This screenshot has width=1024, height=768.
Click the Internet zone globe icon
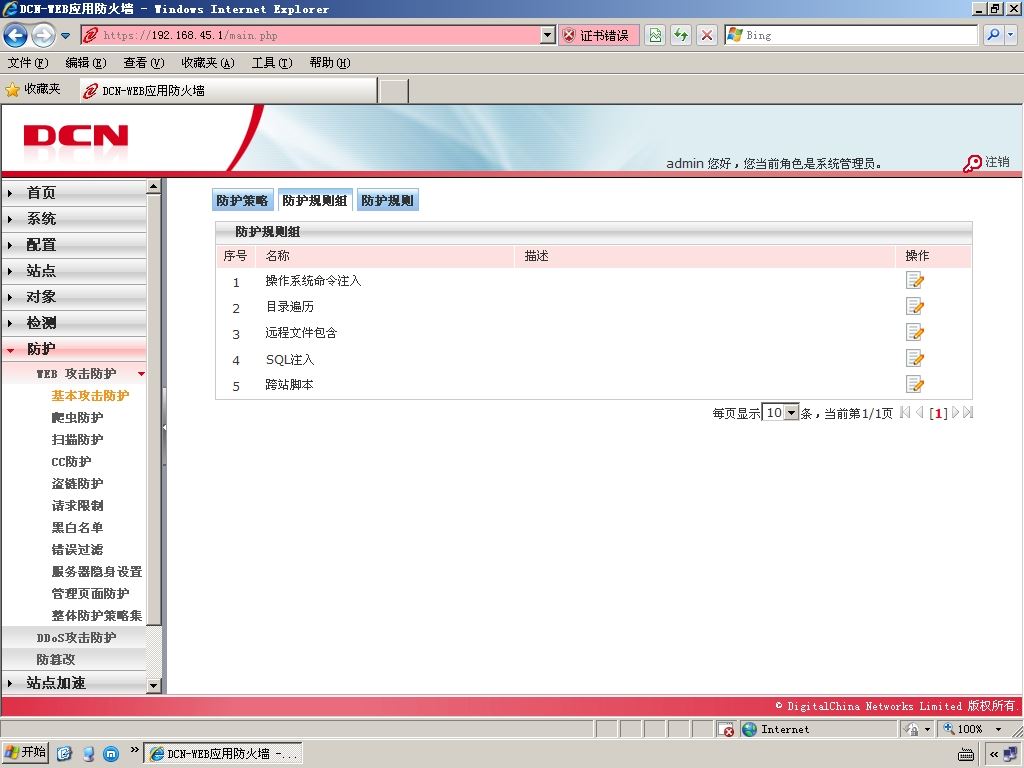click(750, 729)
